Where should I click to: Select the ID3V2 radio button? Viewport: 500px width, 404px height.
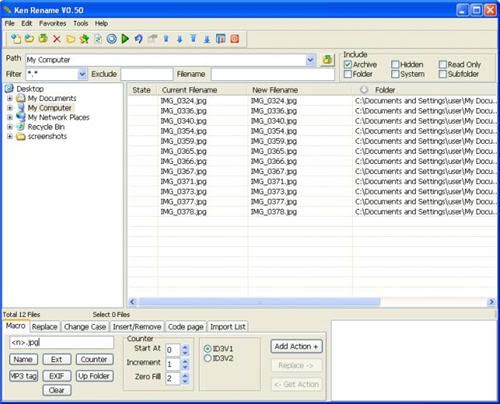pyautogui.click(x=207, y=358)
